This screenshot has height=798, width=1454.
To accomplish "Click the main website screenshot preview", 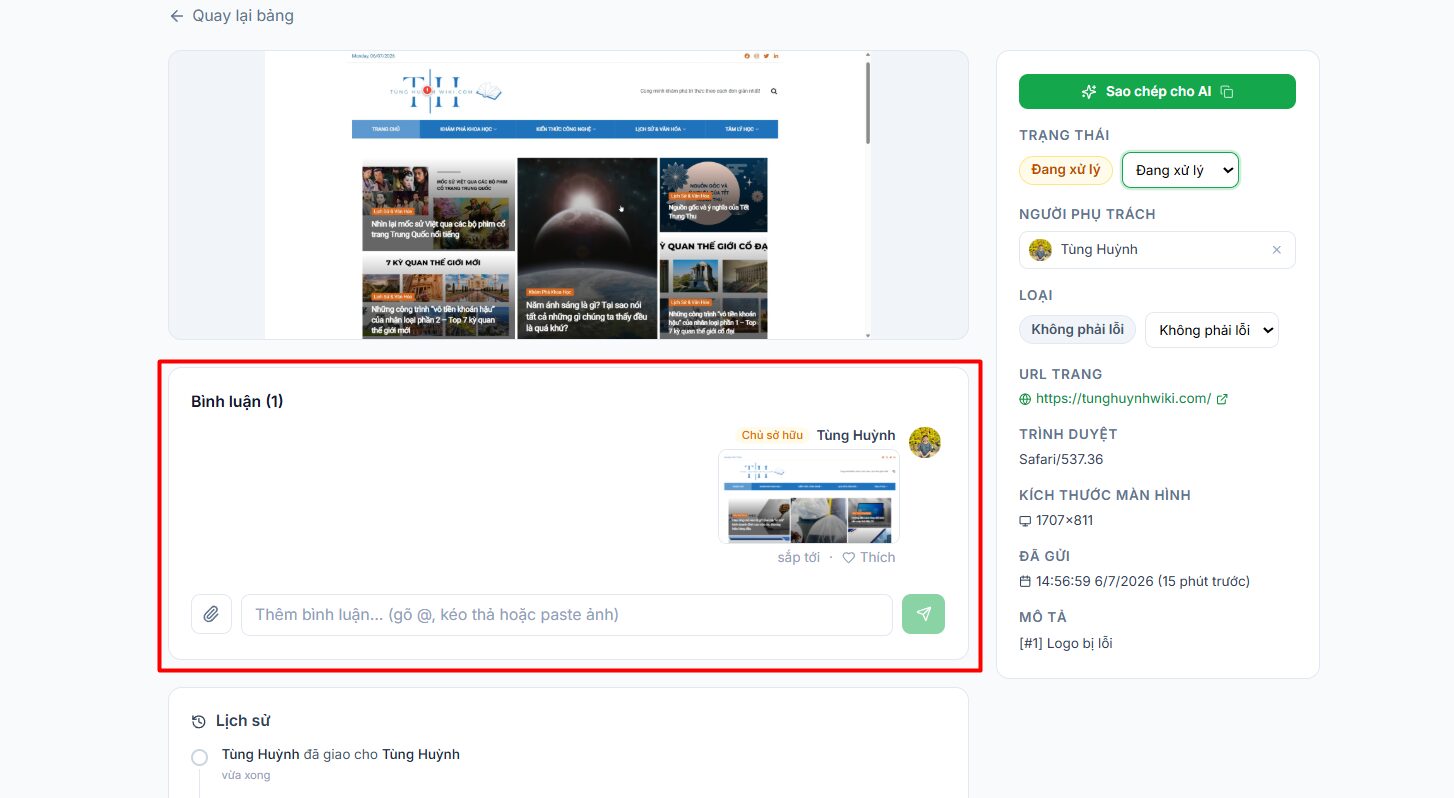I will [x=568, y=195].
